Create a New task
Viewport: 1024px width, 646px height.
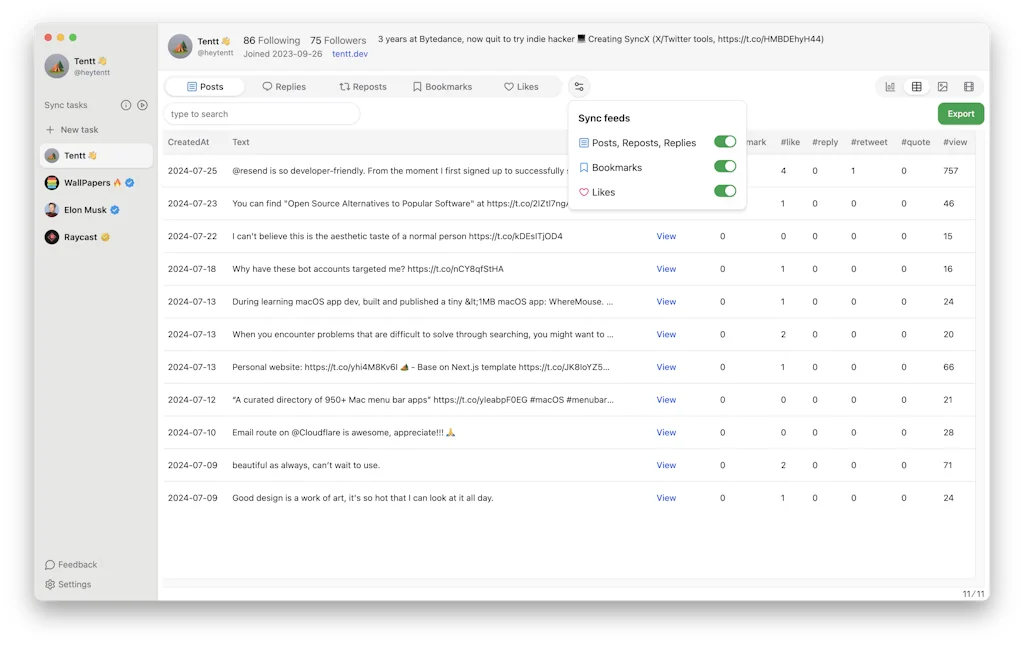70,129
